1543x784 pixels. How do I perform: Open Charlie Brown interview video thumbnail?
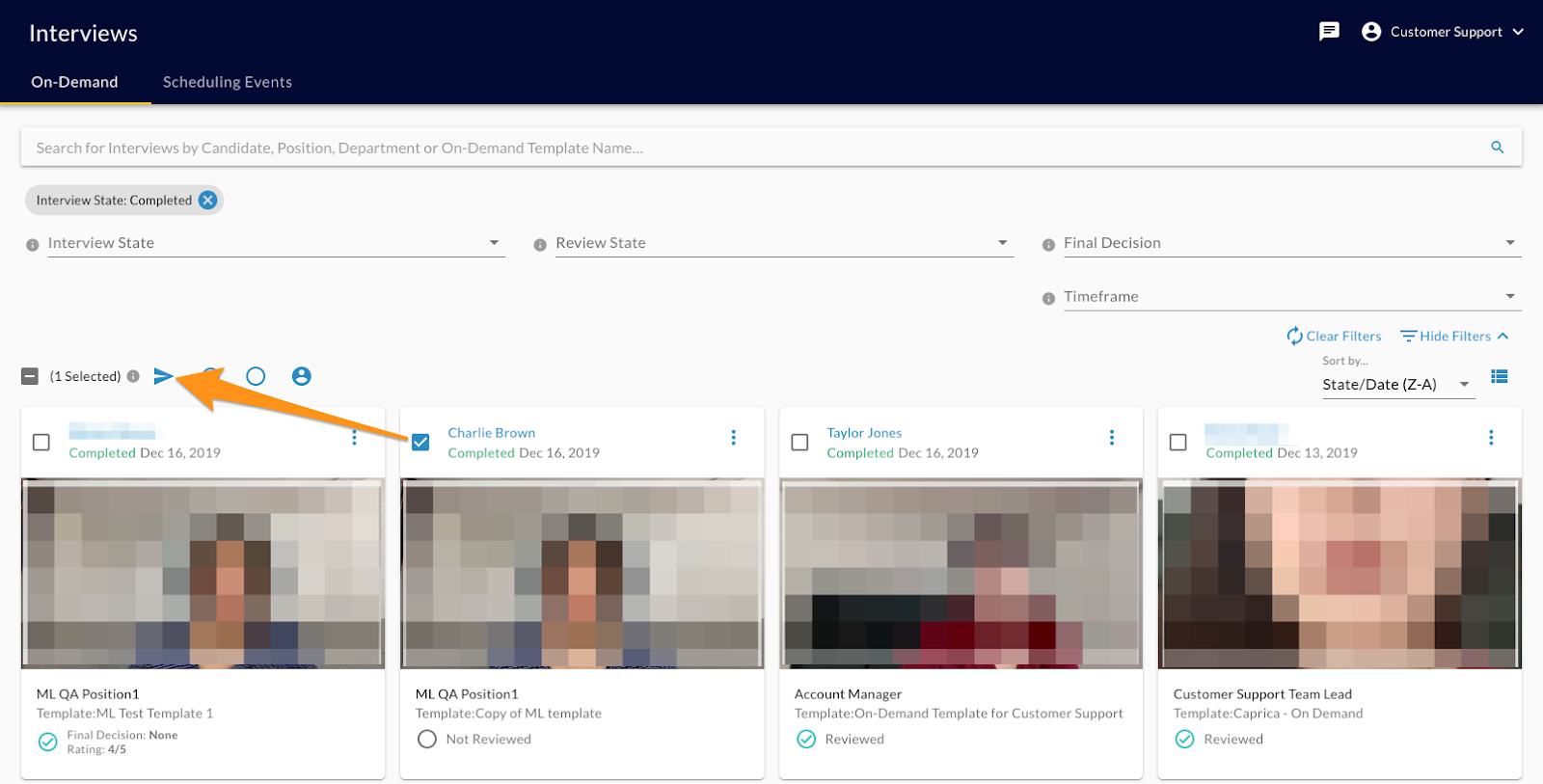click(582, 573)
